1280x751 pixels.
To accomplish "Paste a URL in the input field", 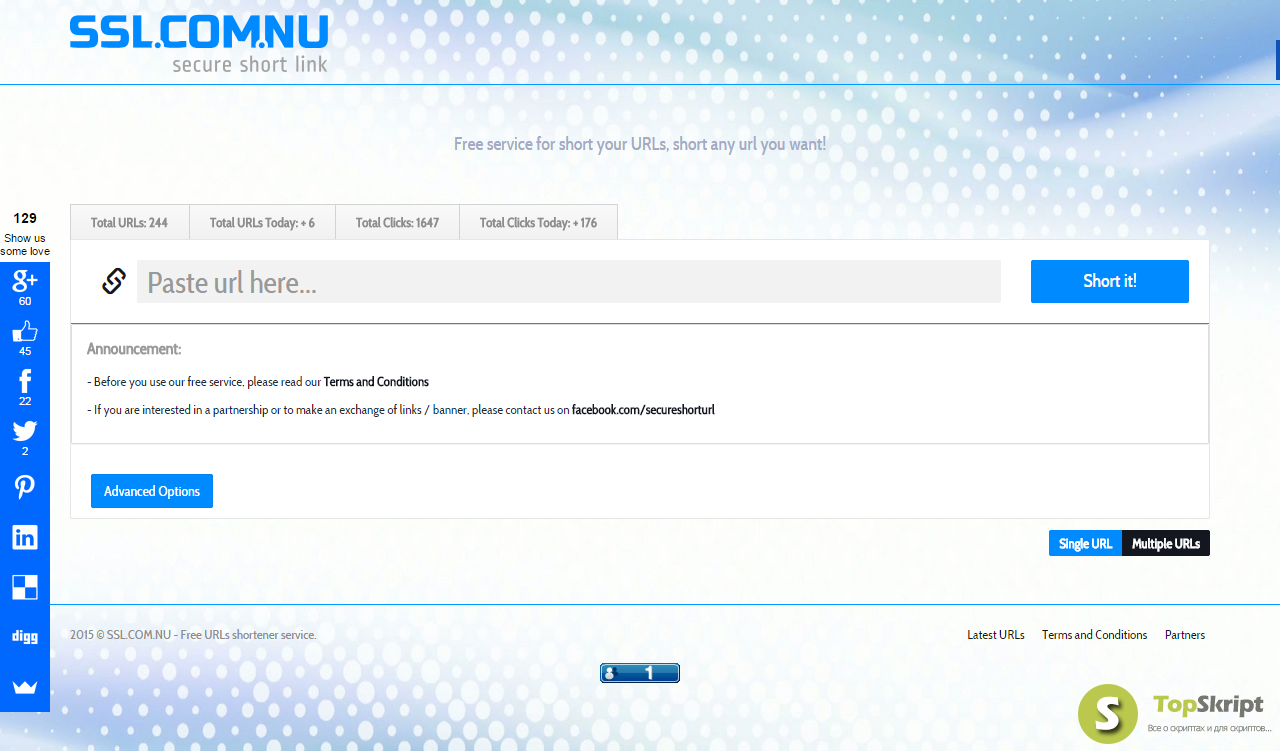I will click(x=569, y=281).
